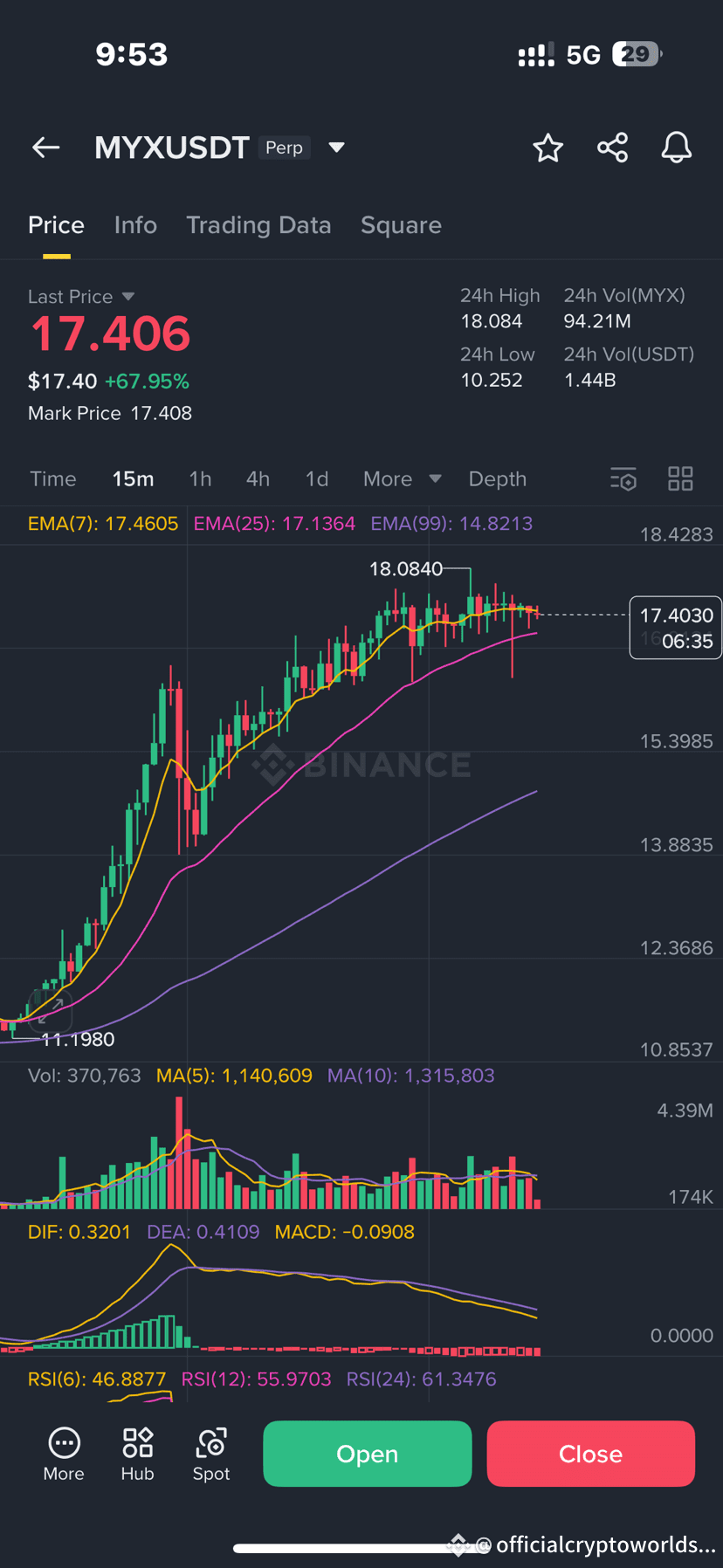The height and width of the screenshot is (1568, 723).
Task: Open the Square tab
Action: click(401, 225)
